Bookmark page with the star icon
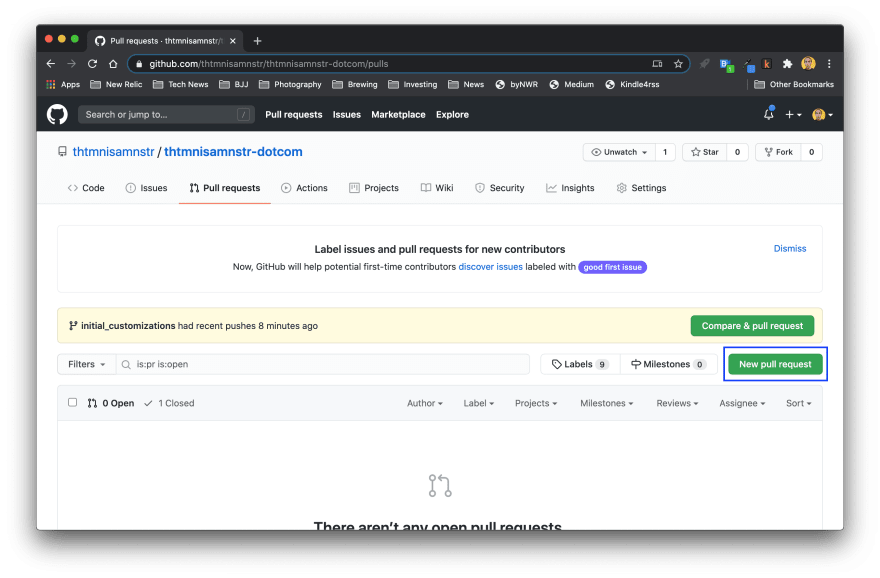 tap(678, 63)
